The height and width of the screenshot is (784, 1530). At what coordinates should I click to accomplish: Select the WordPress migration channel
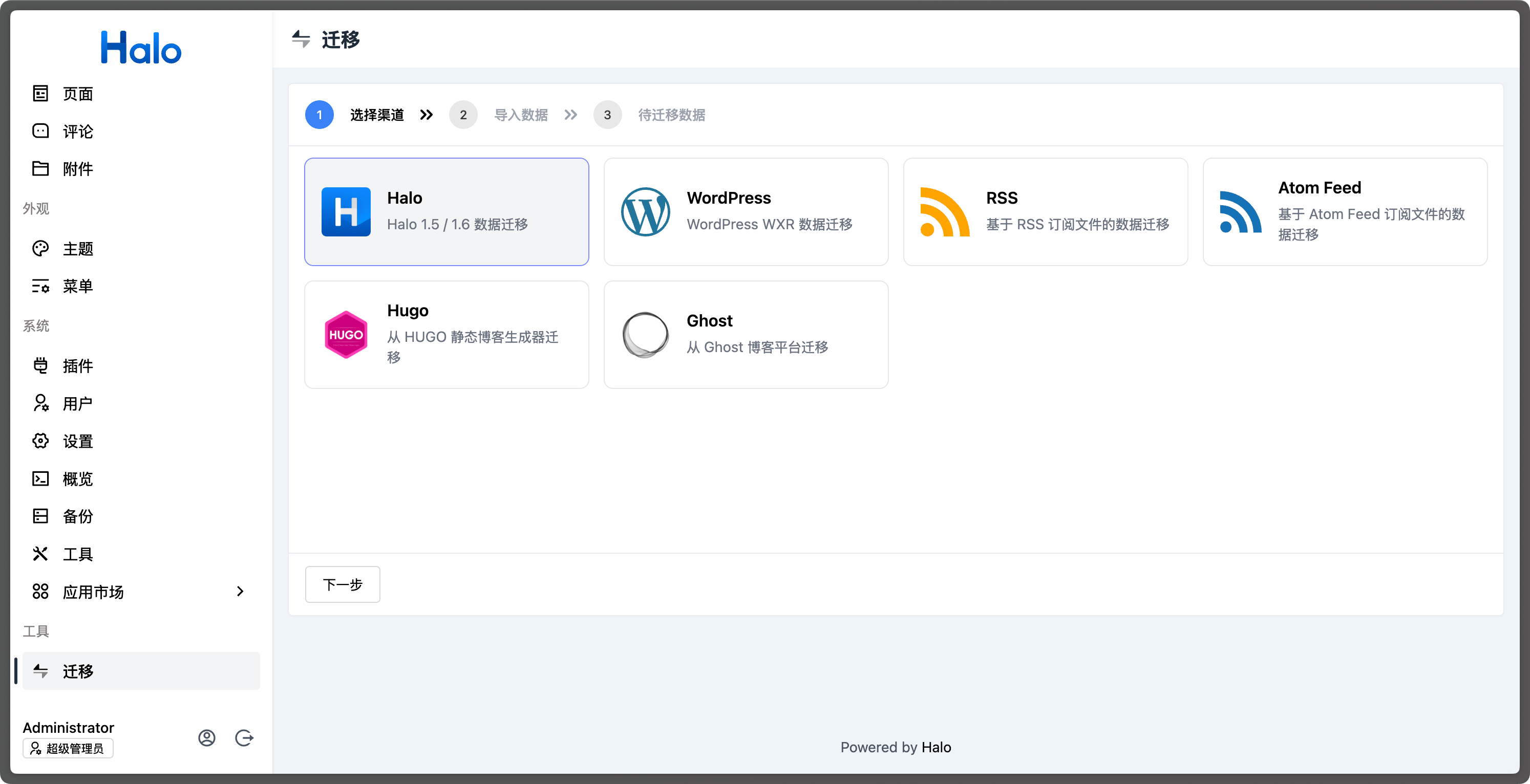click(746, 211)
